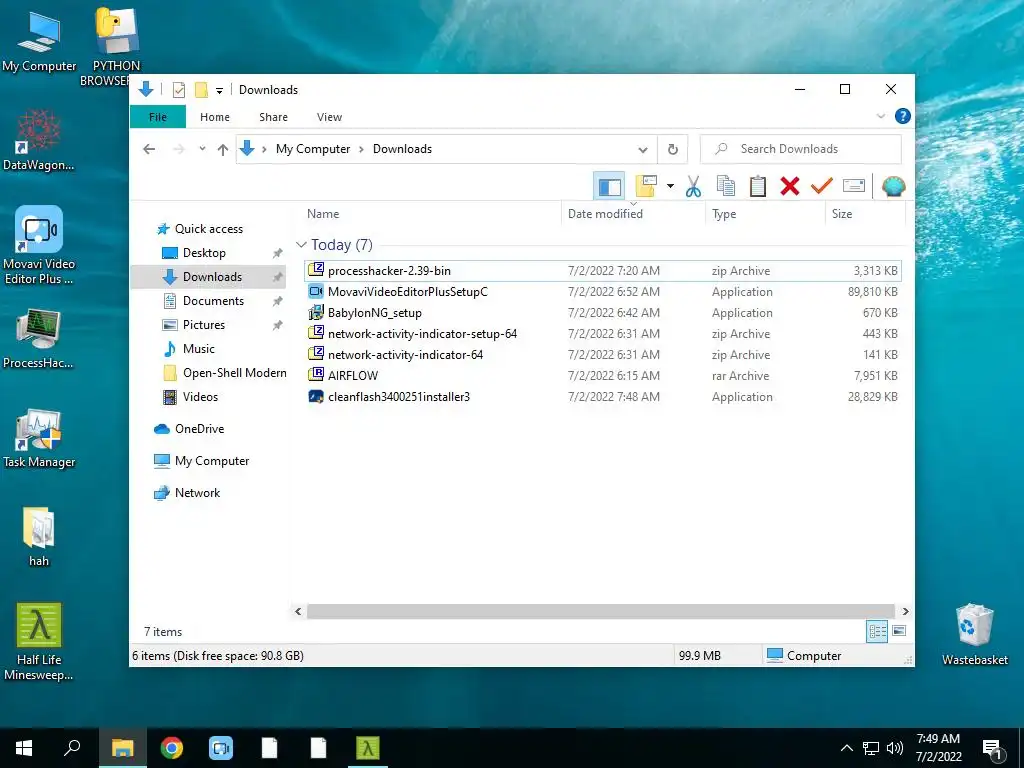1024x768 pixels.
Task: Show hidden tray icons chevron
Action: pyautogui.click(x=846, y=748)
